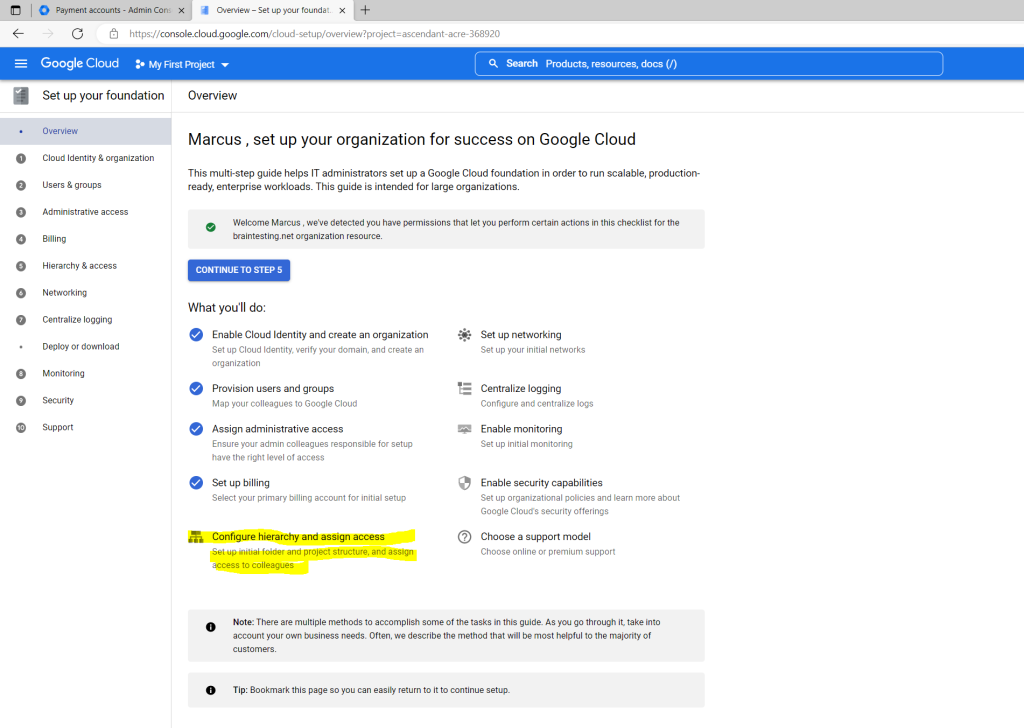Click the logging icon beside Centralize logging
This screenshot has width=1024, height=728.
[x=464, y=388]
